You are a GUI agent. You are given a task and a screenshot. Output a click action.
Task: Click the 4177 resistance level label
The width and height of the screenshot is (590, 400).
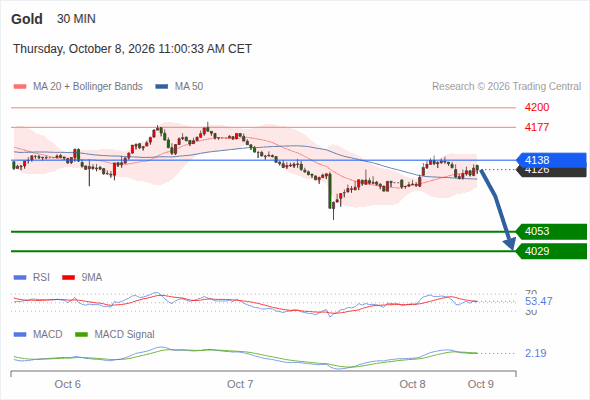click(537, 127)
